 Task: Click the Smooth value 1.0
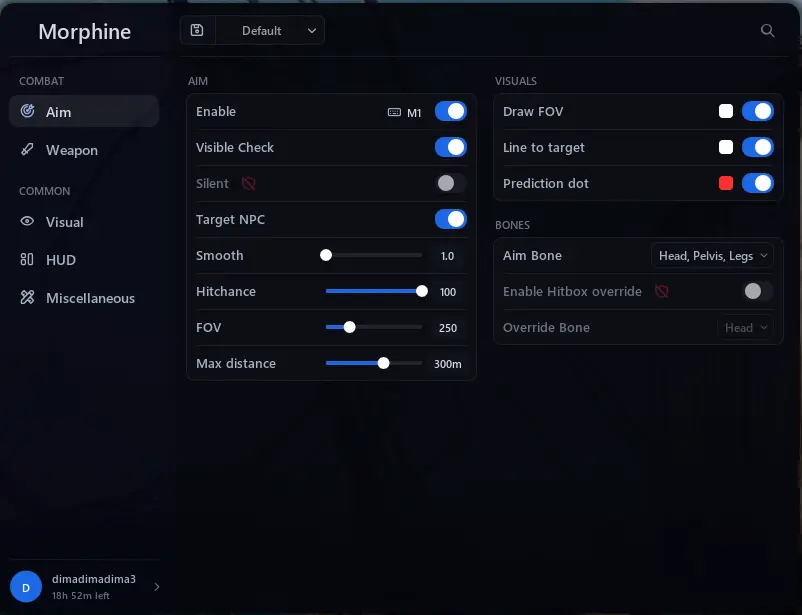point(448,256)
